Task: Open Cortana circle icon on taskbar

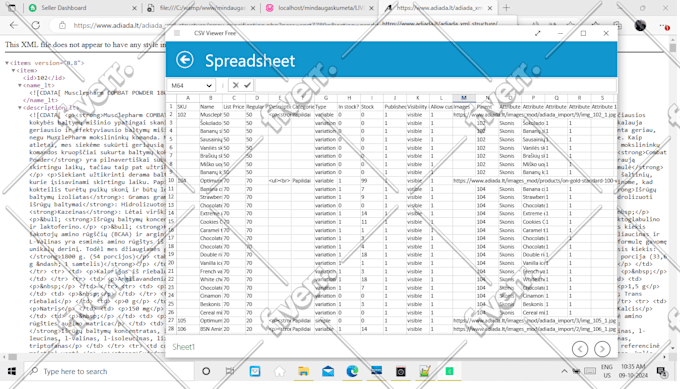Action: point(206,371)
